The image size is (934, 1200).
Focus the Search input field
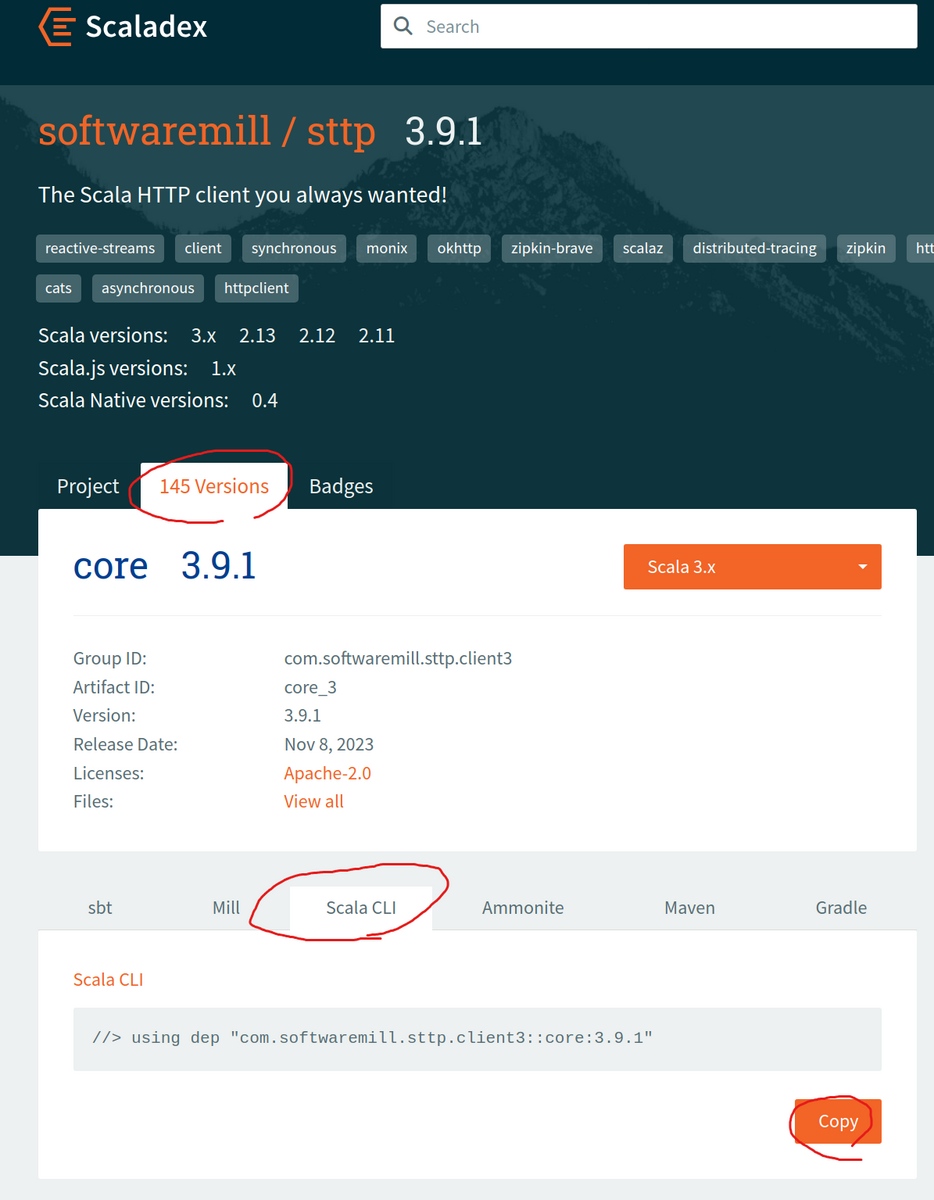[649, 26]
